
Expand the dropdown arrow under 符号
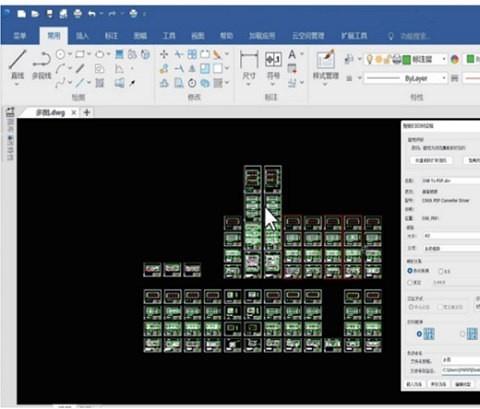click(273, 84)
